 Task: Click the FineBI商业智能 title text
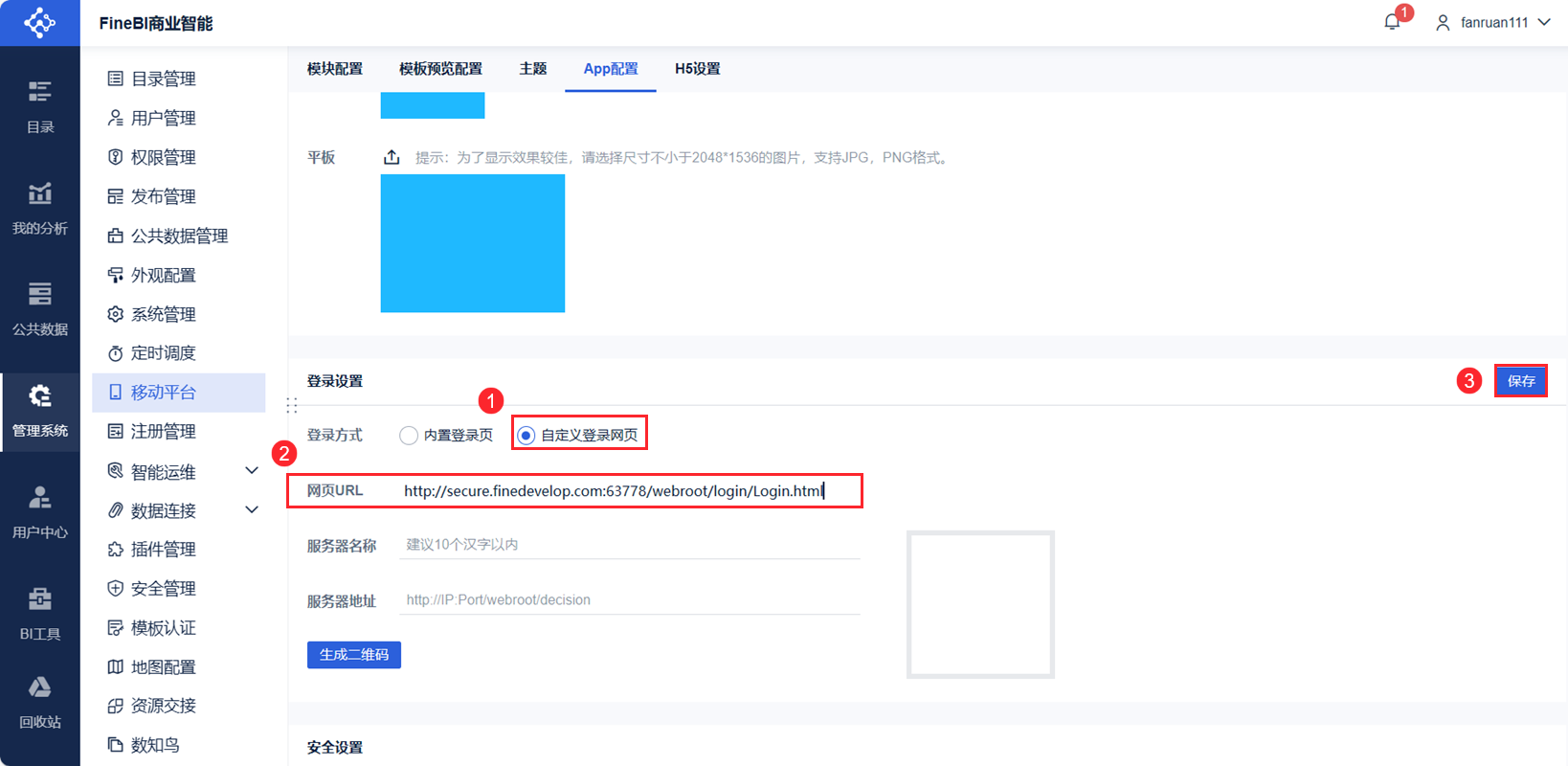tap(156, 23)
